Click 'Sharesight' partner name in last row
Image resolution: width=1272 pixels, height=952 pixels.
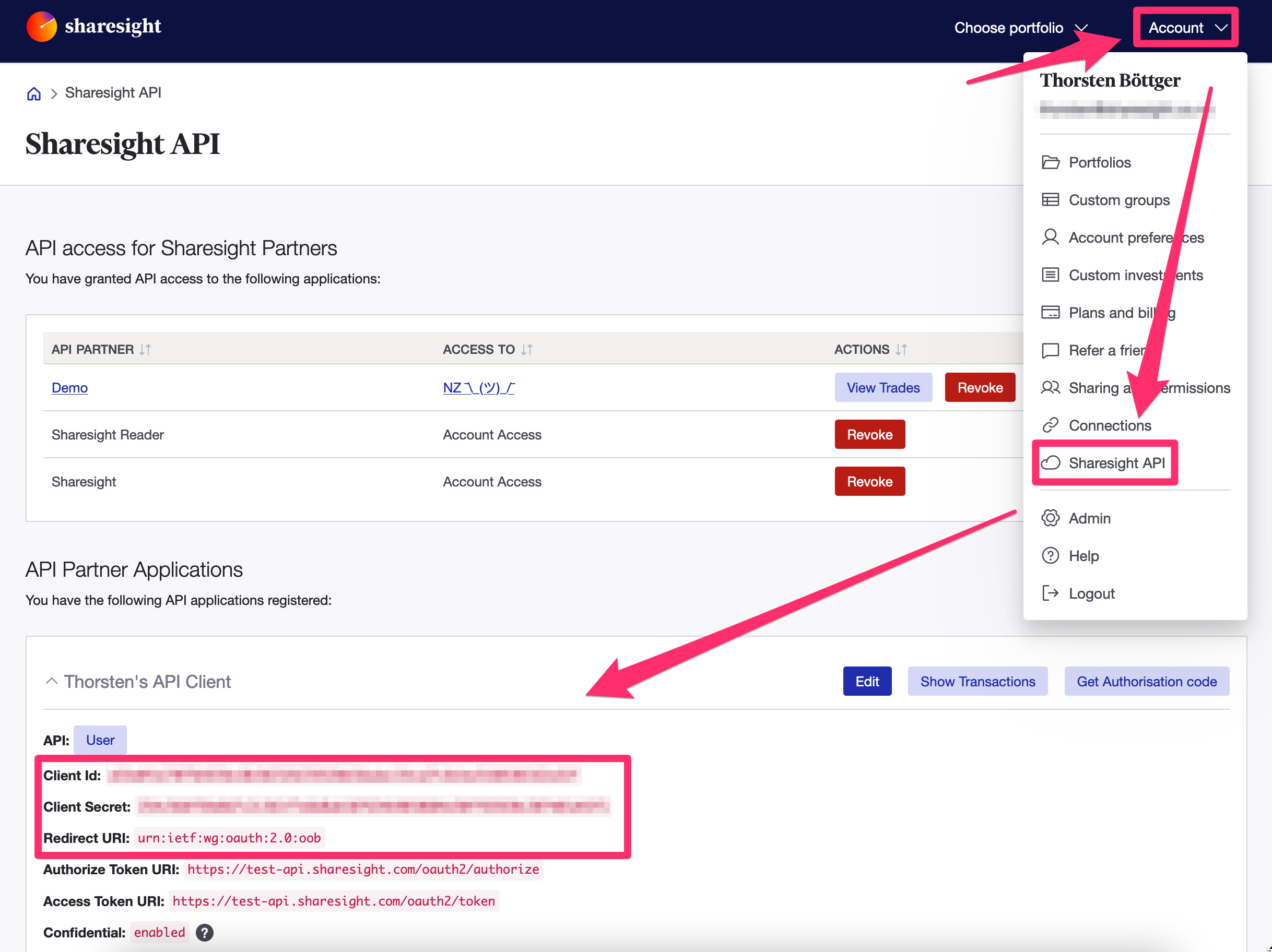click(84, 482)
